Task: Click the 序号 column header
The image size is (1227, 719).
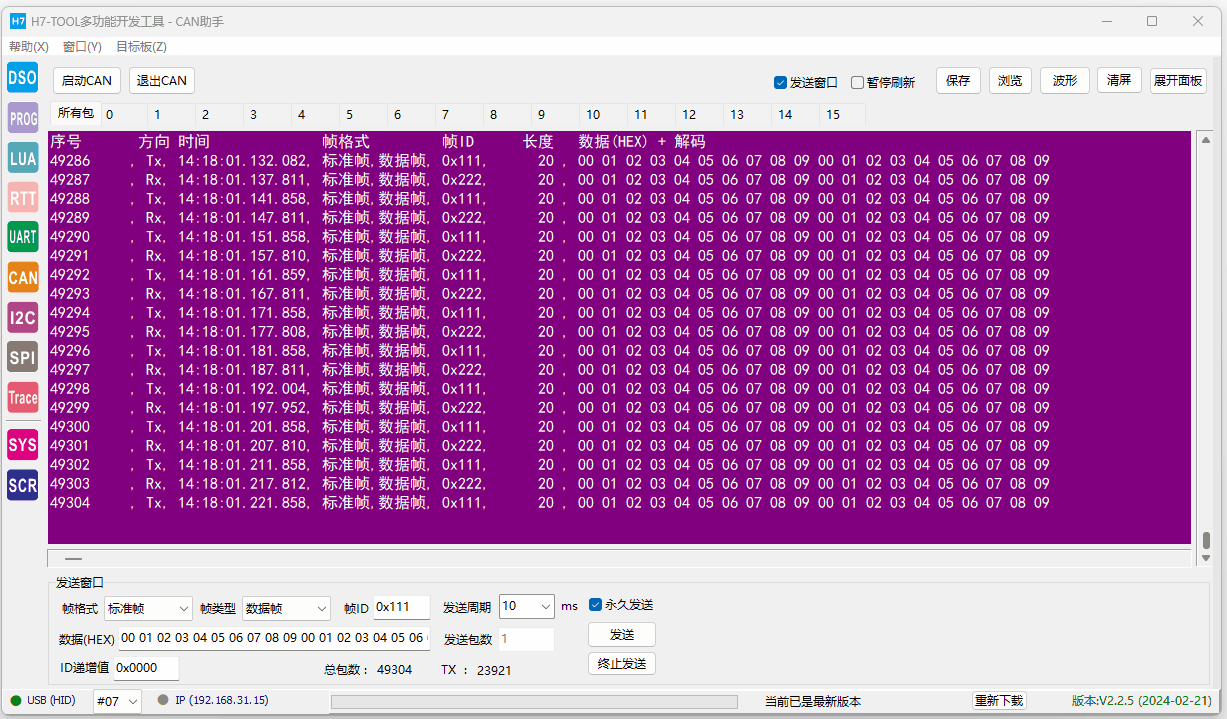Action: point(66,142)
